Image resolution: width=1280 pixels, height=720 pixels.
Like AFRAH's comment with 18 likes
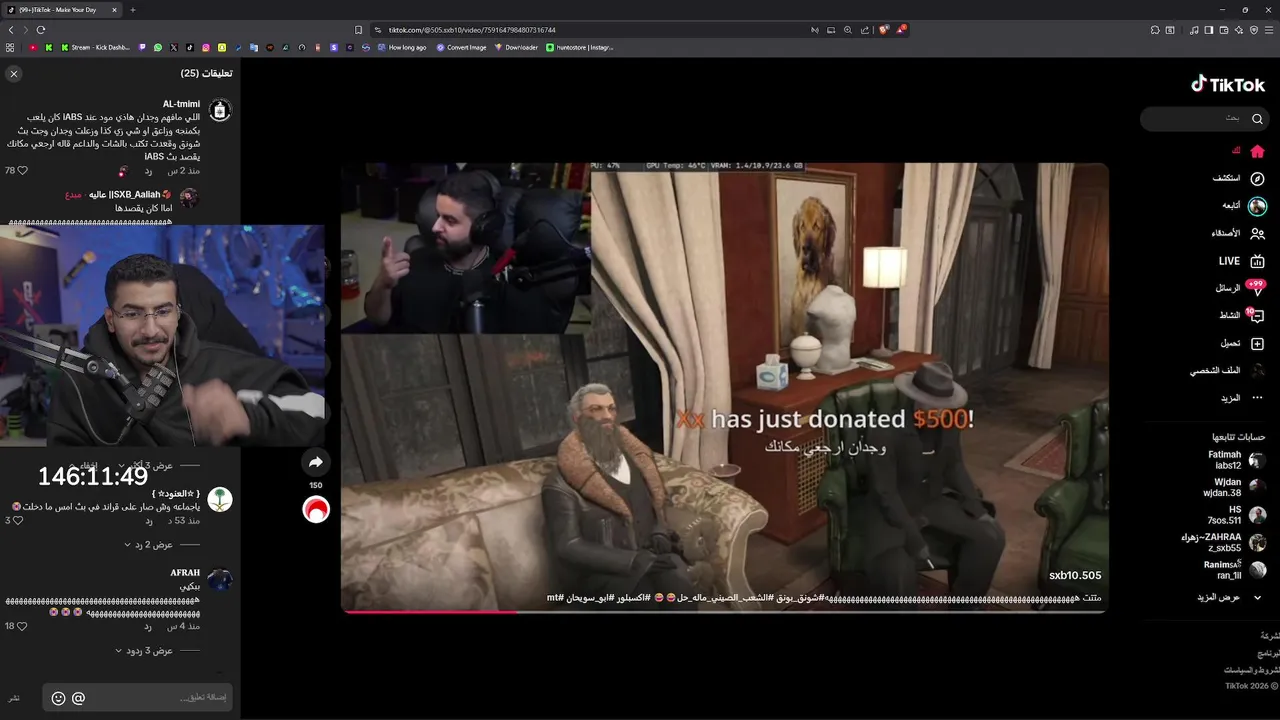(x=21, y=626)
